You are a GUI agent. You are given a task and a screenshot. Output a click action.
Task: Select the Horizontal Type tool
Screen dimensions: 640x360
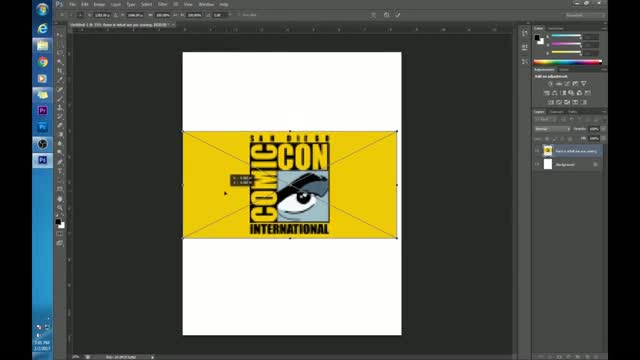[60, 171]
